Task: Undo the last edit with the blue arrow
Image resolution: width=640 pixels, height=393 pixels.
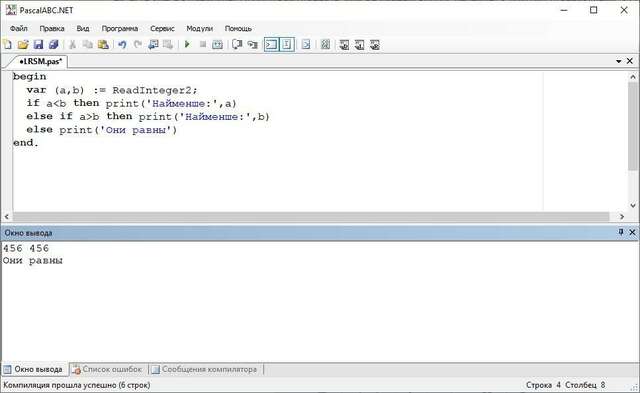Action: coord(122,44)
